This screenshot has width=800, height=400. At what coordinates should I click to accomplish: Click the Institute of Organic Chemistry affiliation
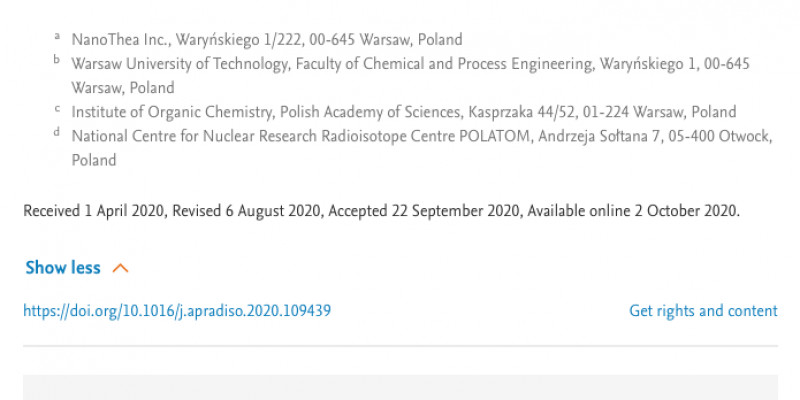(x=404, y=112)
